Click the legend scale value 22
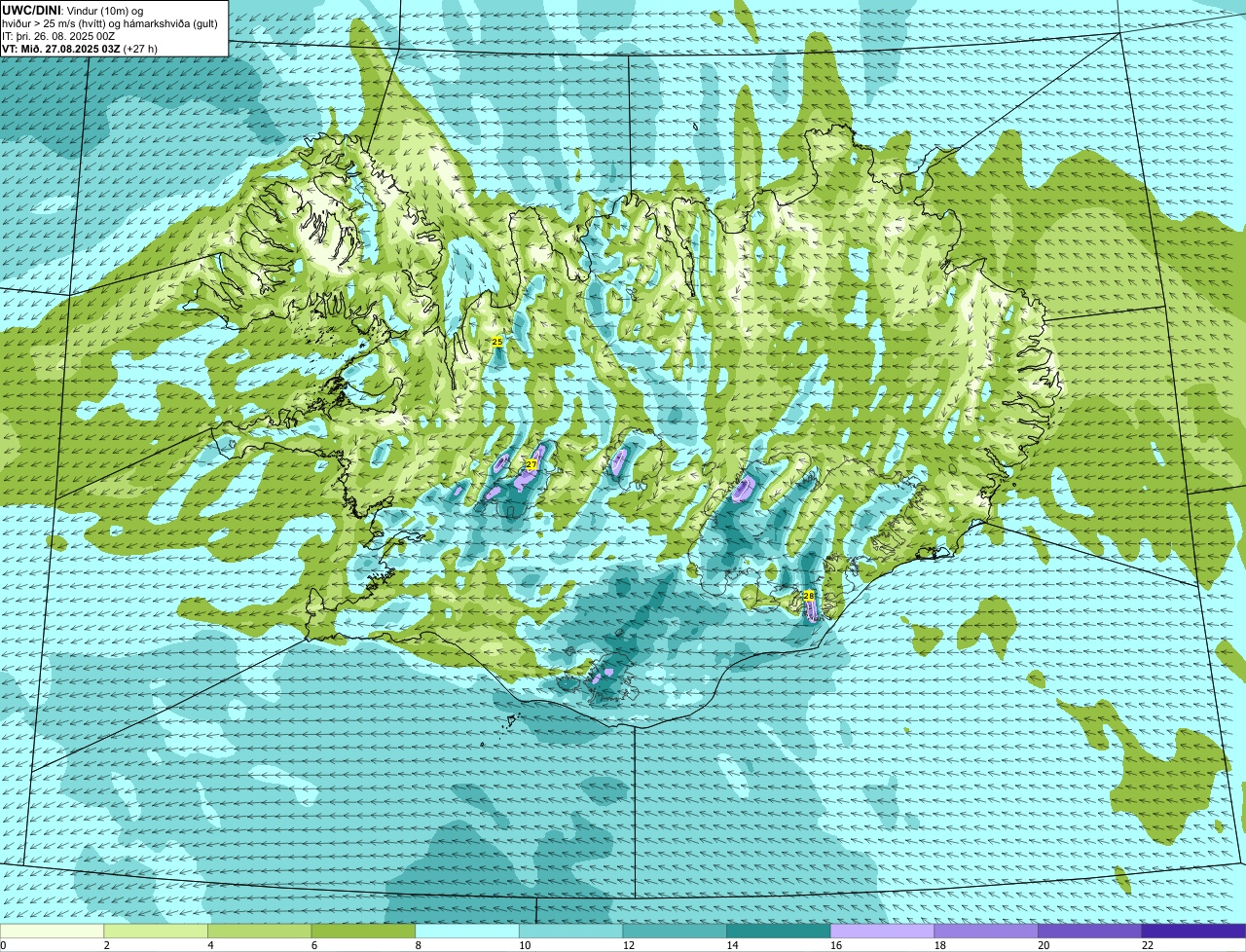 (1148, 945)
